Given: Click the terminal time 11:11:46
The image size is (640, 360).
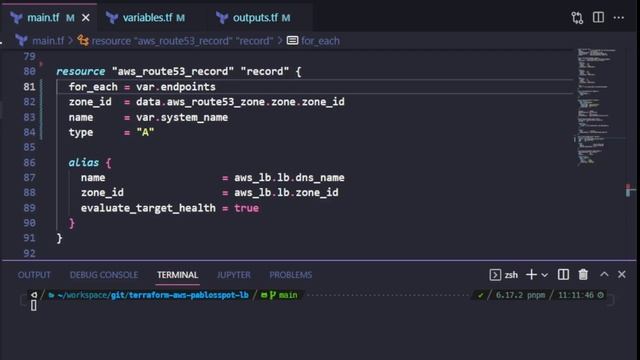Looking at the screenshot, I should (576, 295).
